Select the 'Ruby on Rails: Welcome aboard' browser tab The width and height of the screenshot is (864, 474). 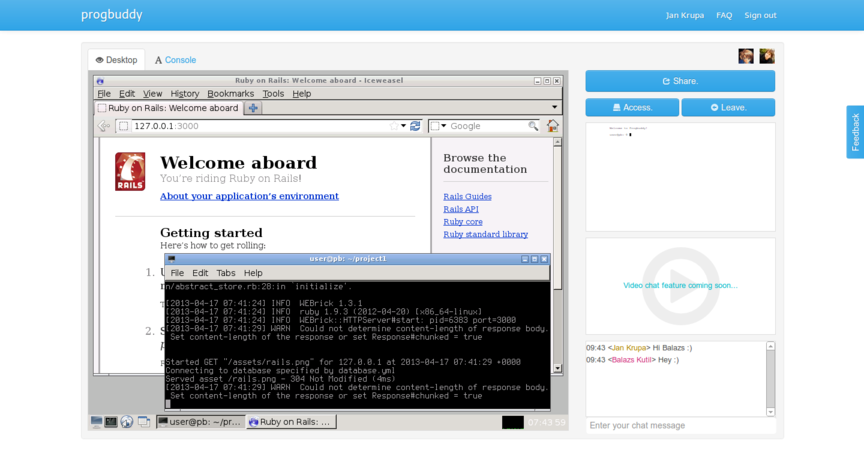(x=168, y=108)
